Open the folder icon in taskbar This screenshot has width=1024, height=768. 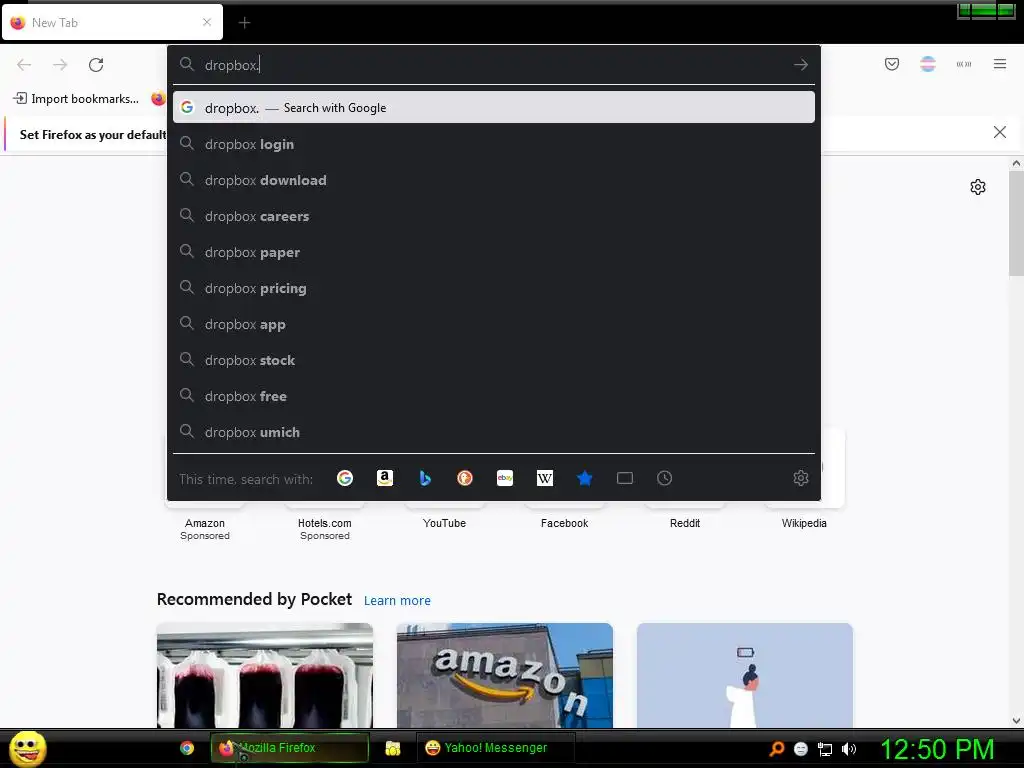point(392,748)
